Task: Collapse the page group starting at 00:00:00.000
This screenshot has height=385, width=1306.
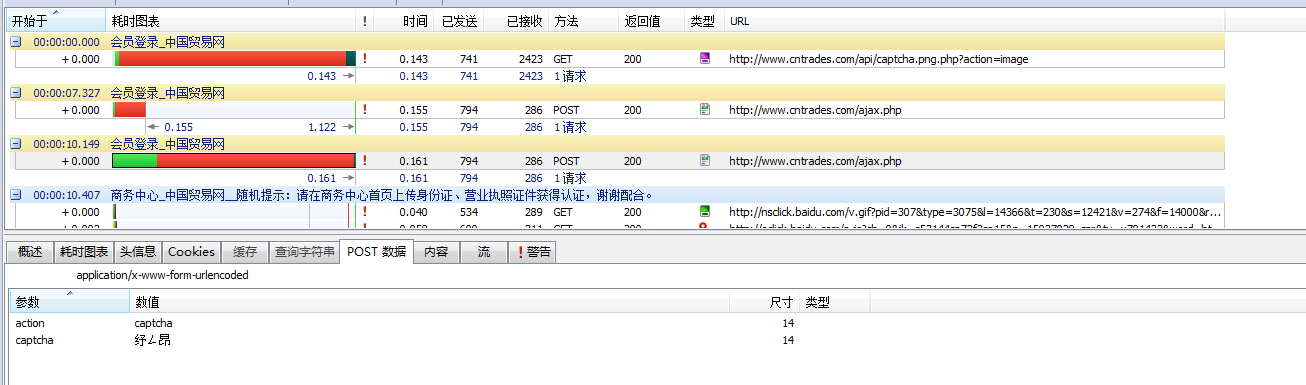Action: coord(16,42)
